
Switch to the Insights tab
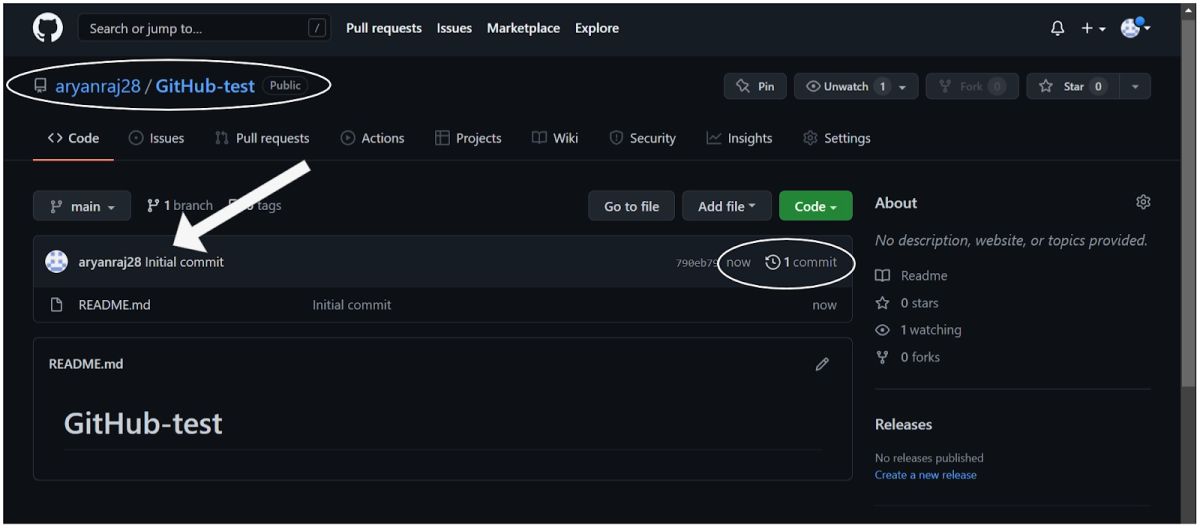tap(739, 138)
